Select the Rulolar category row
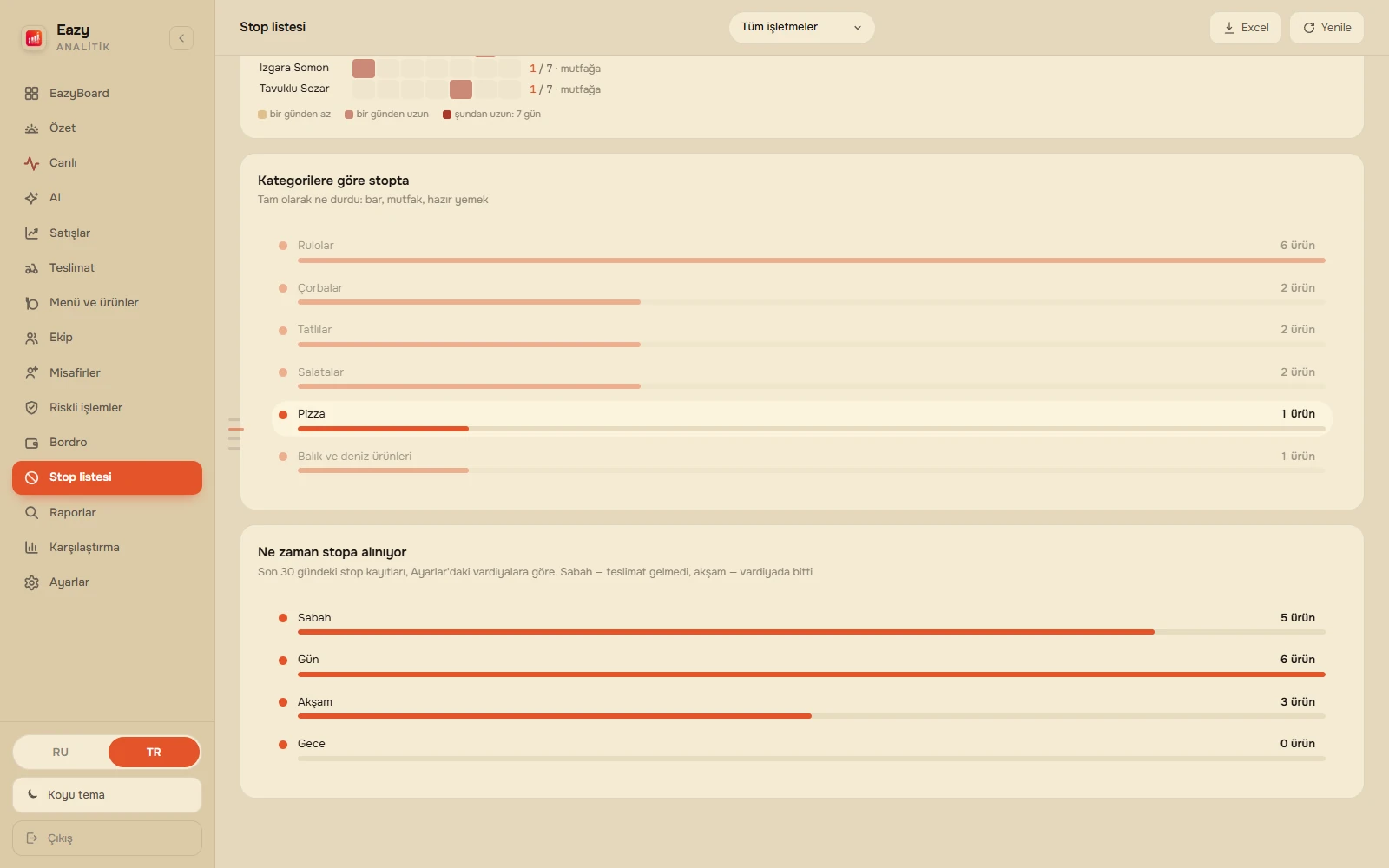This screenshot has height=868, width=1389. (801, 250)
